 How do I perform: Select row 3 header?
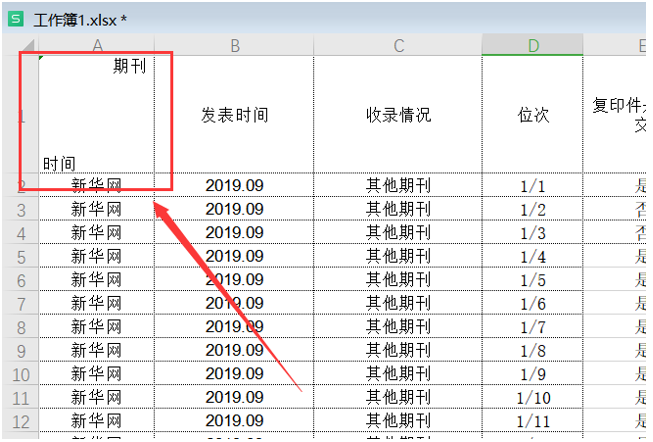21,209
